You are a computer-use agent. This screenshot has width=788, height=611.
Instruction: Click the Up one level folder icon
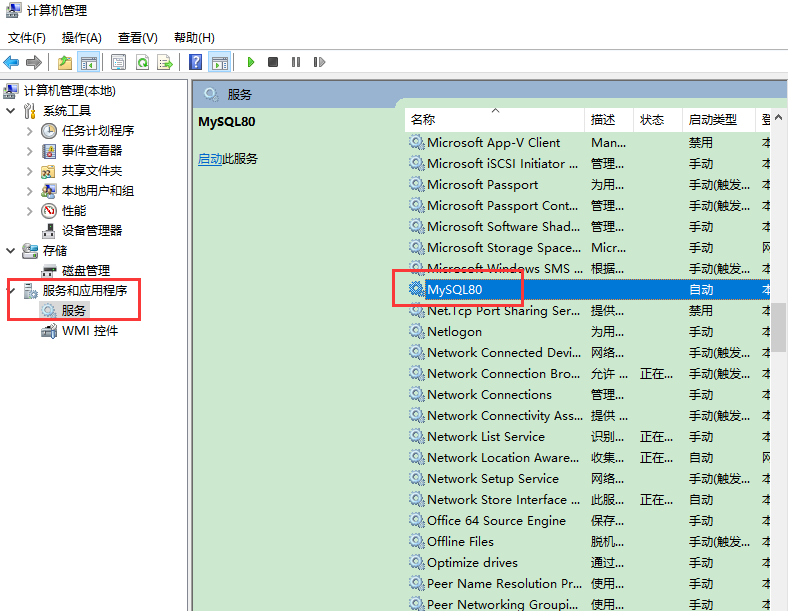[x=65, y=62]
